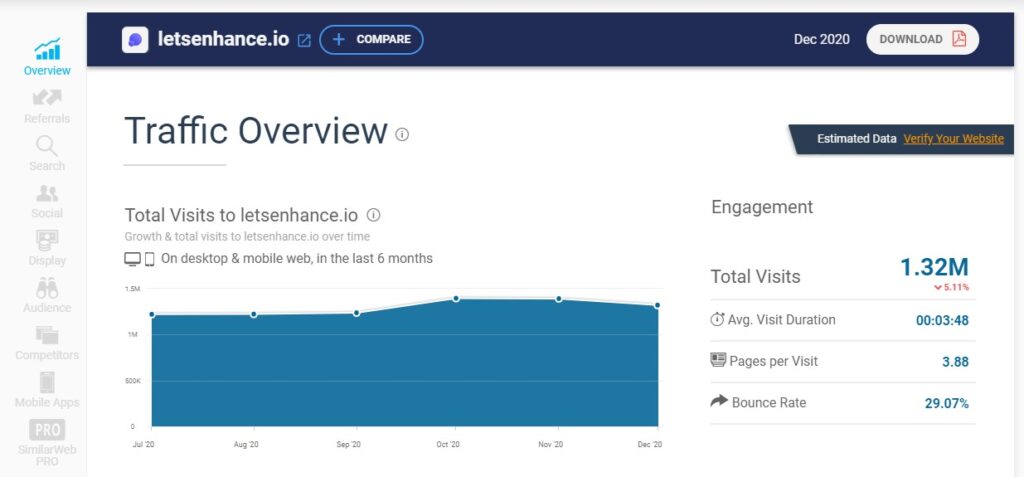
Task: Click the Dec '20 data point on chart
Action: click(657, 305)
